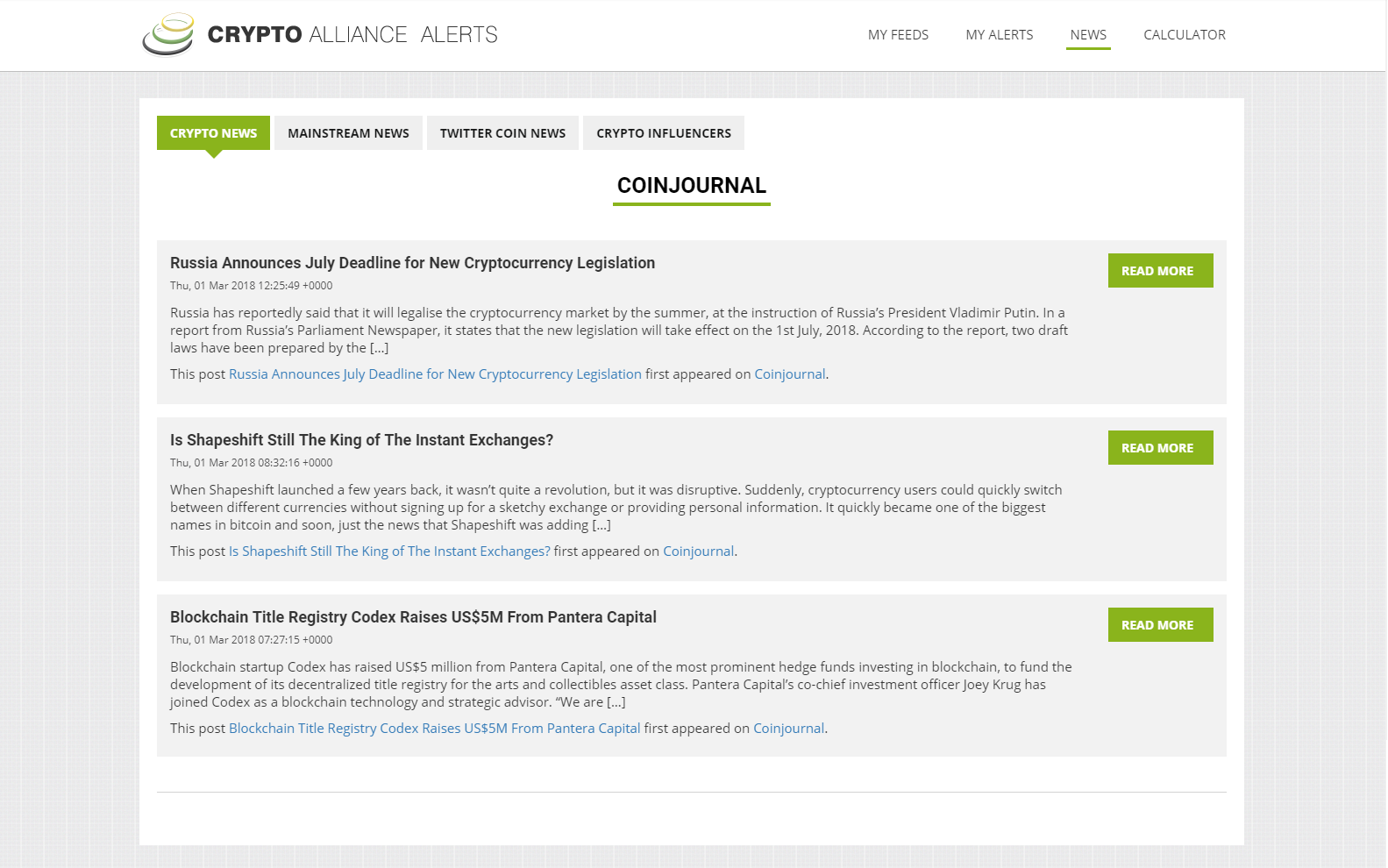Click timestamp 'Thu, 01 Mar 2018 08:32:16 +0000'
Screen dimensions: 1388x868
pos(251,463)
